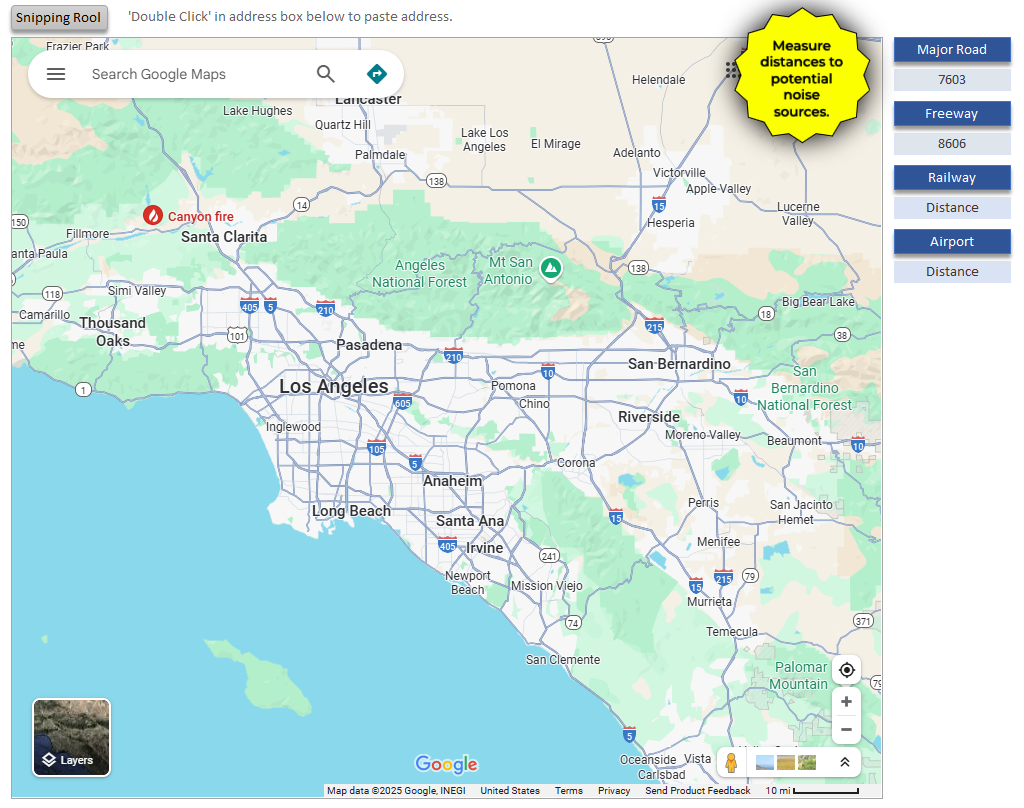Click the United States link

(x=510, y=790)
